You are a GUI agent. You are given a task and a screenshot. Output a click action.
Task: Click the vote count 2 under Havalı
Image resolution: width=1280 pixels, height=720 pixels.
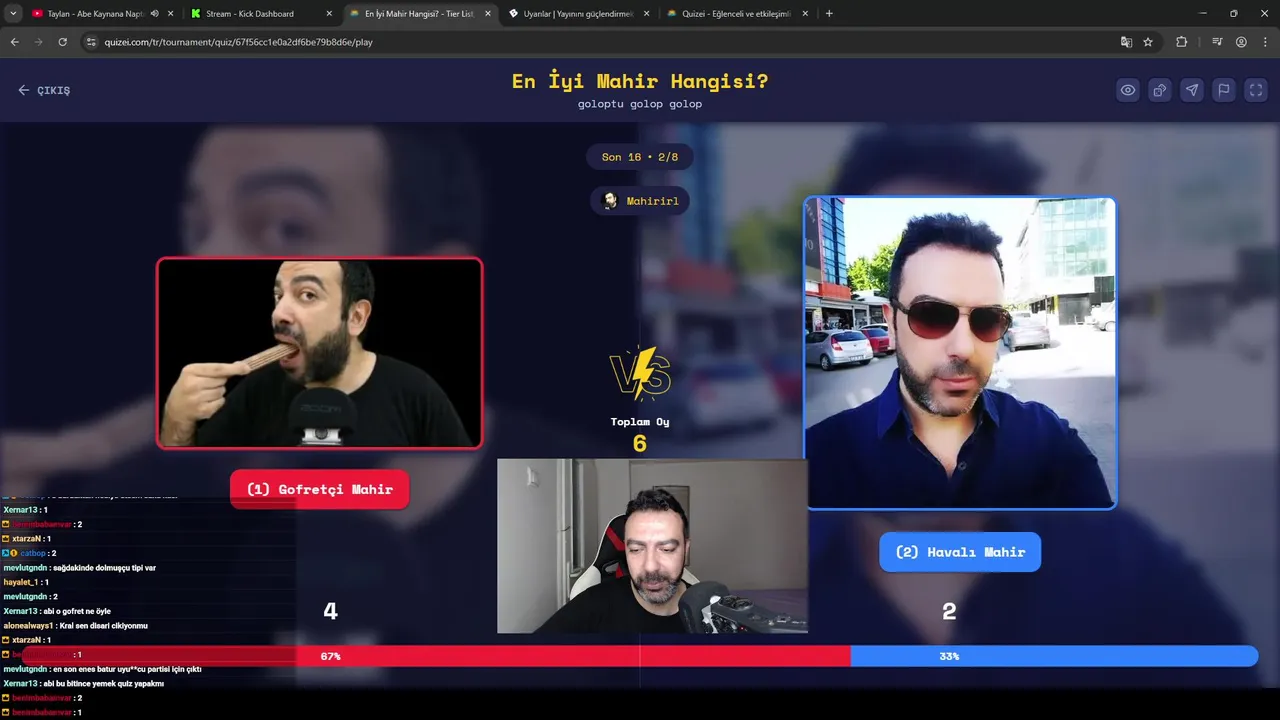click(x=949, y=611)
